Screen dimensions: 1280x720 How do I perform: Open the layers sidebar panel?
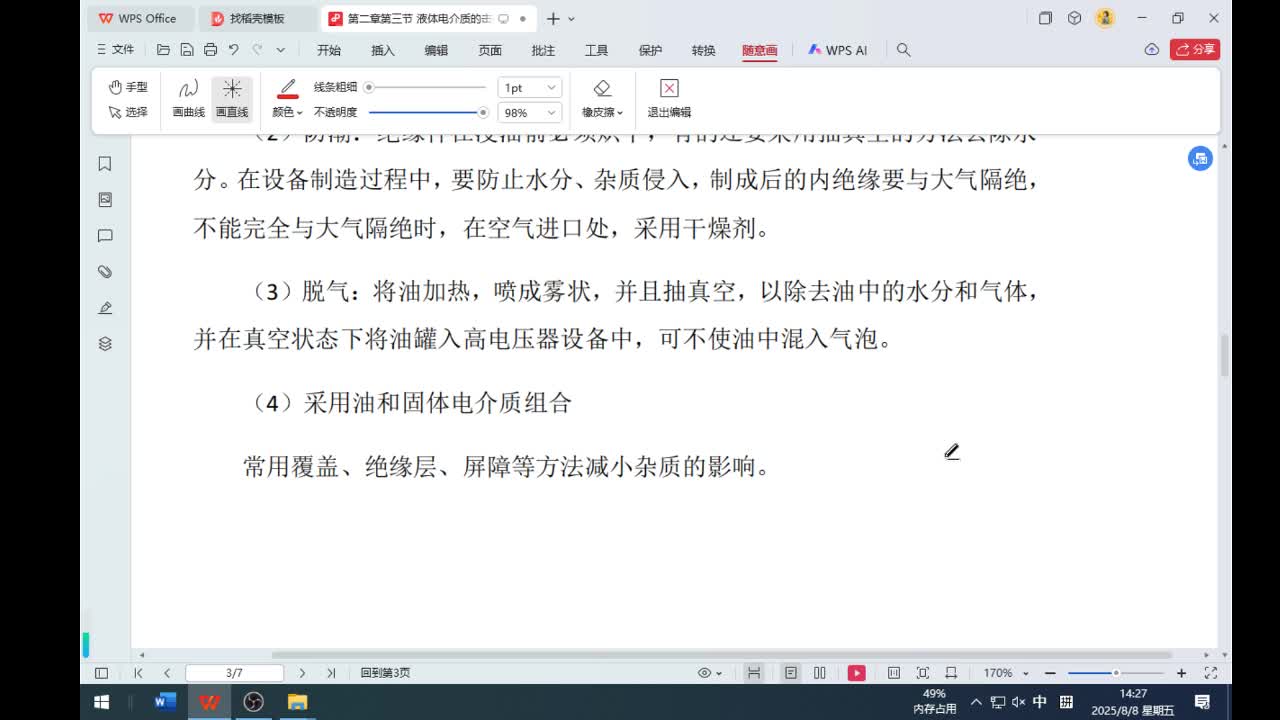(105, 344)
